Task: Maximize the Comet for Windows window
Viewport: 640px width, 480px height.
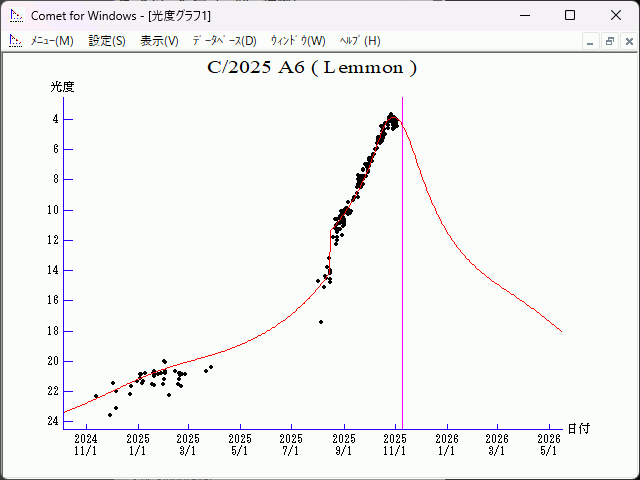Action: (570, 16)
